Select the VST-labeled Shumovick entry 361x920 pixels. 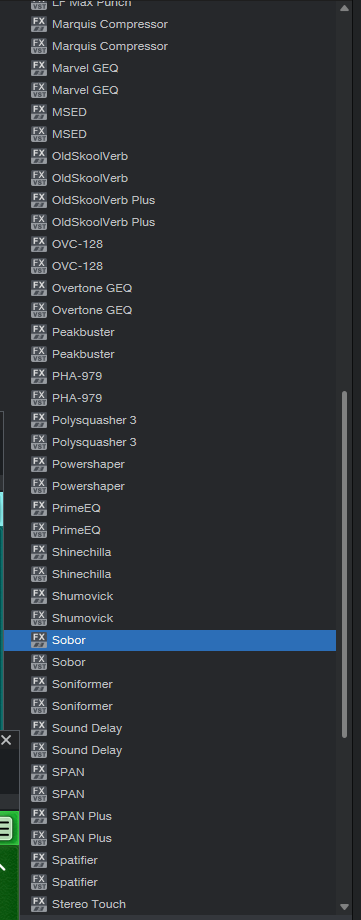(170, 618)
